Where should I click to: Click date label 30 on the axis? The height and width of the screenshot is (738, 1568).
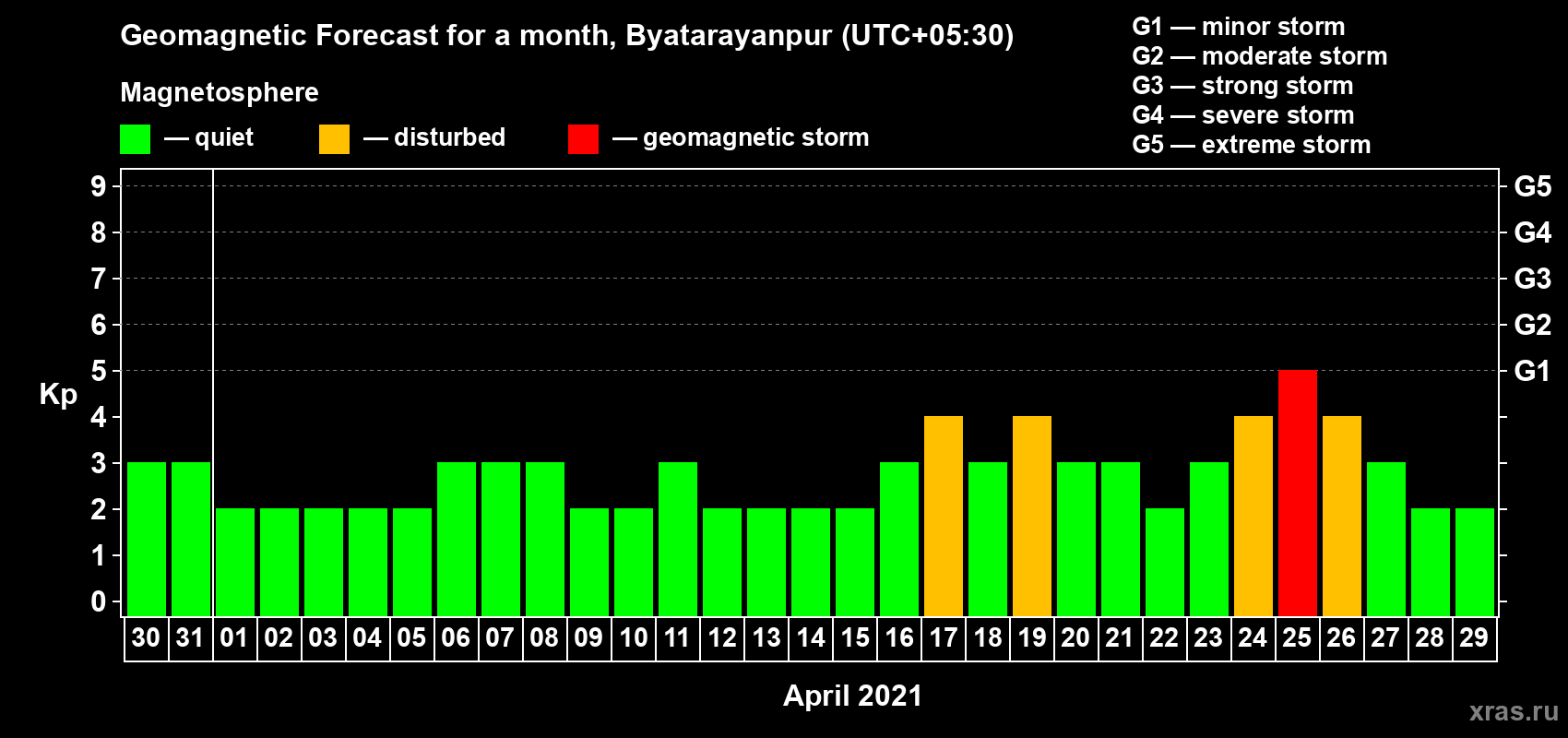(x=146, y=637)
